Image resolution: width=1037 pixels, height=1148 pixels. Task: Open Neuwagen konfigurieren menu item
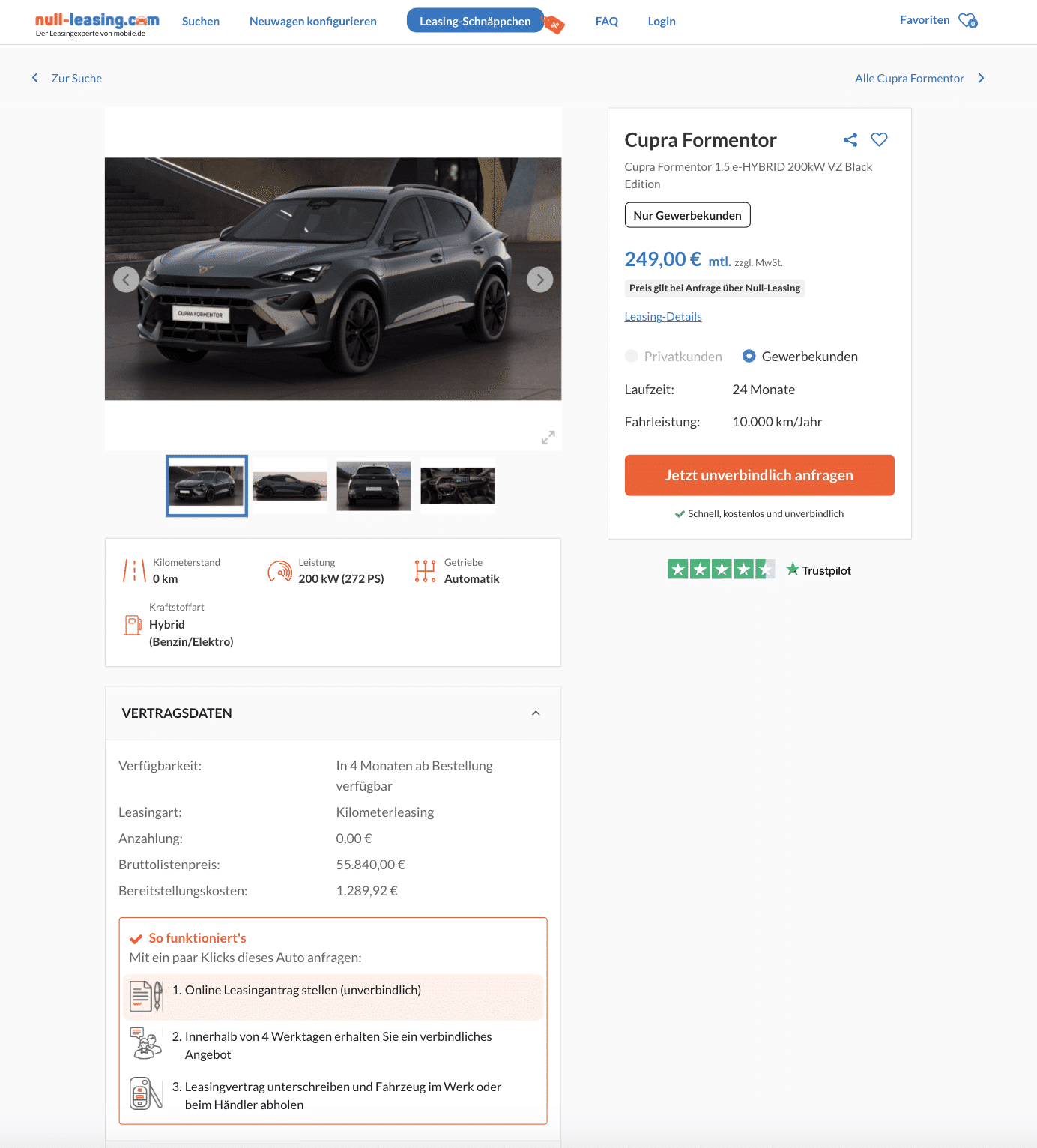(313, 21)
